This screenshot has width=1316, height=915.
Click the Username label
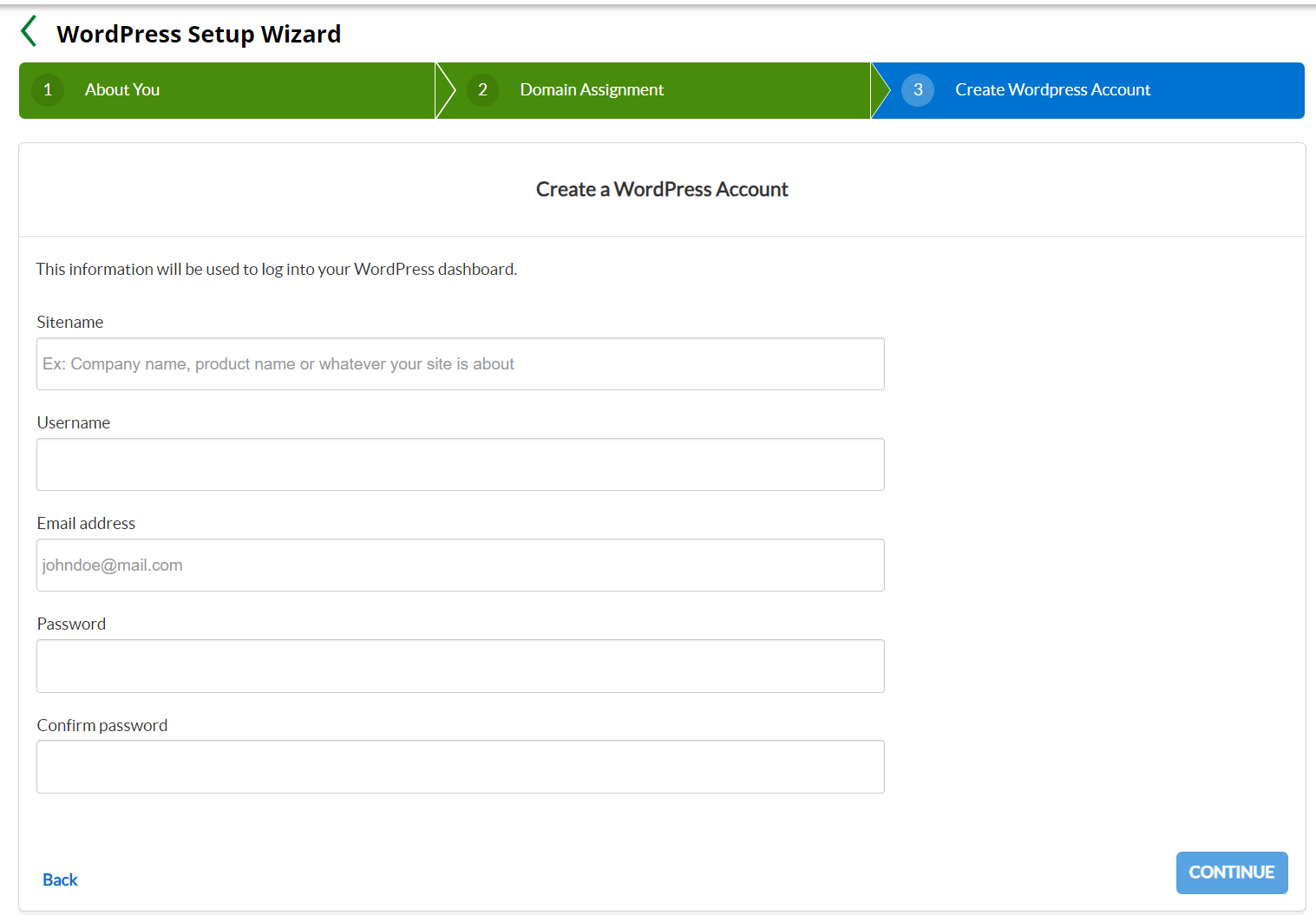(74, 422)
